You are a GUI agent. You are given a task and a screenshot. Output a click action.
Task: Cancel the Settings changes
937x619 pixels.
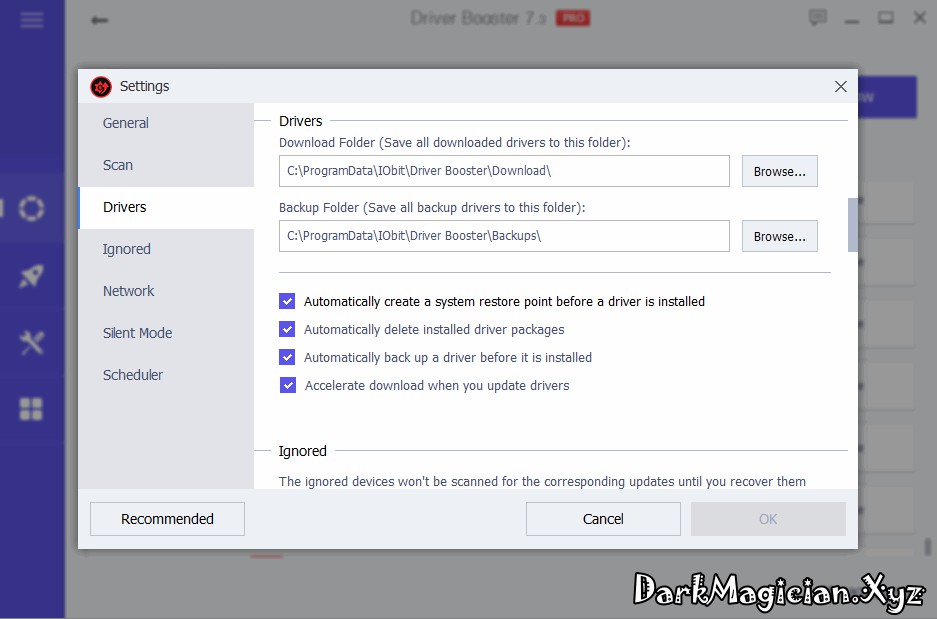click(603, 519)
